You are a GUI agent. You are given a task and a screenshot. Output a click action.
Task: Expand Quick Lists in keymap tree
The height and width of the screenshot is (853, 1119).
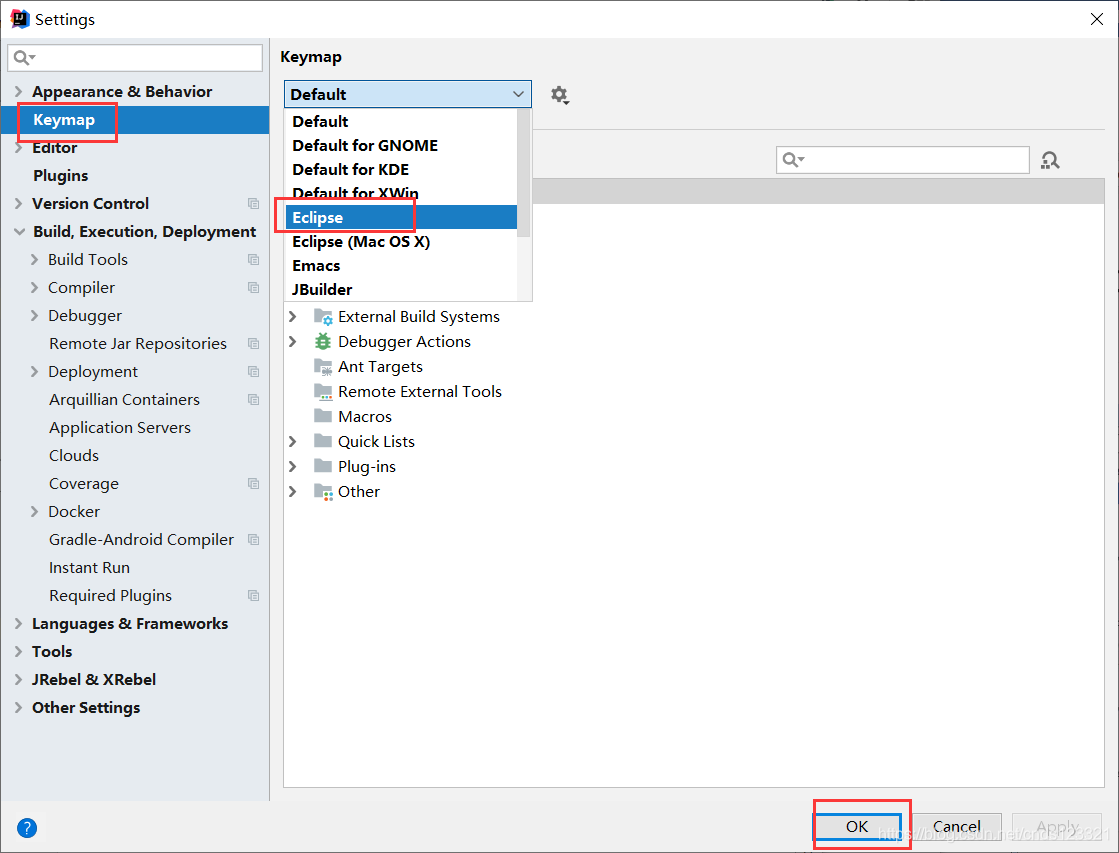click(293, 442)
